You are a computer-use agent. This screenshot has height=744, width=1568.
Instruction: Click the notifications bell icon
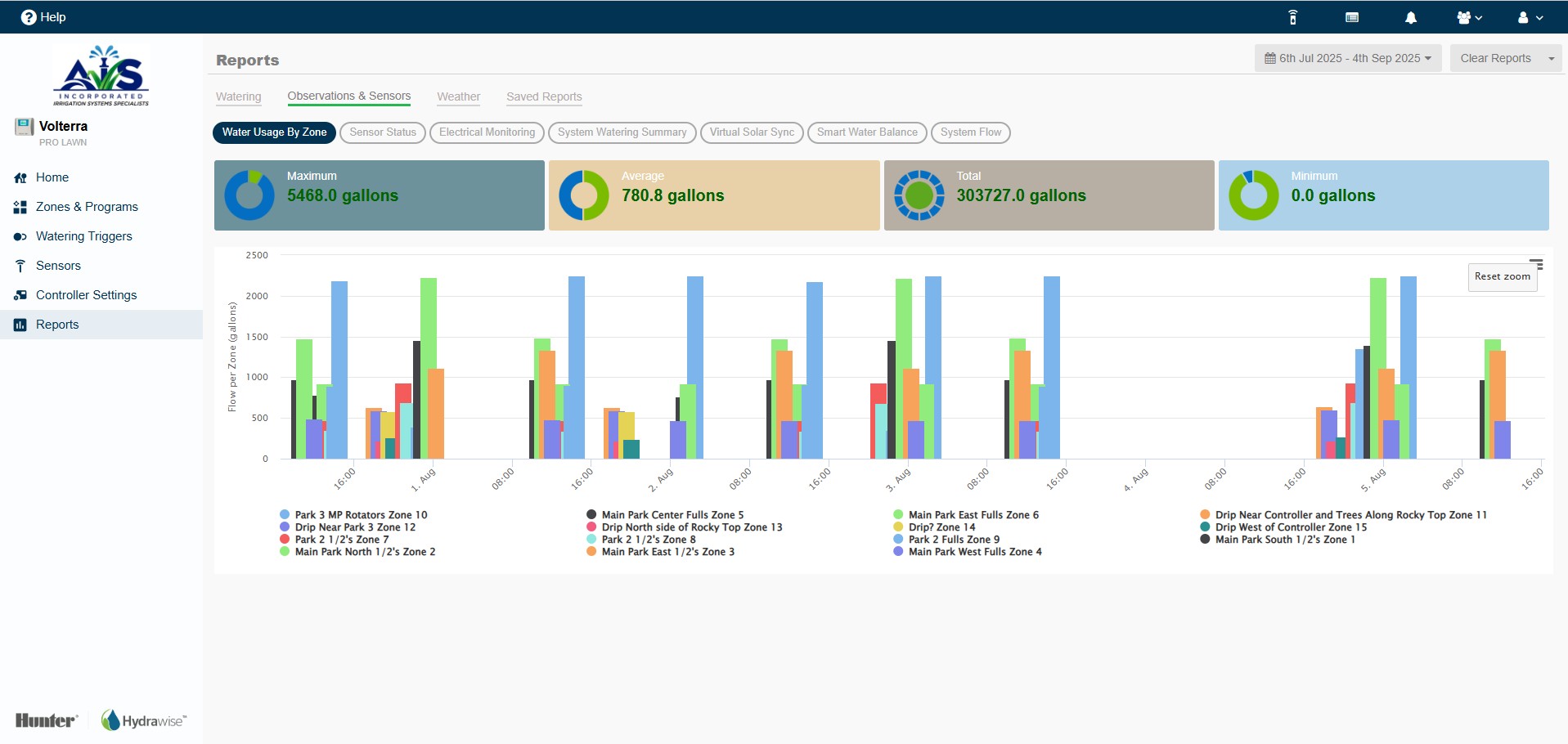click(x=1411, y=17)
